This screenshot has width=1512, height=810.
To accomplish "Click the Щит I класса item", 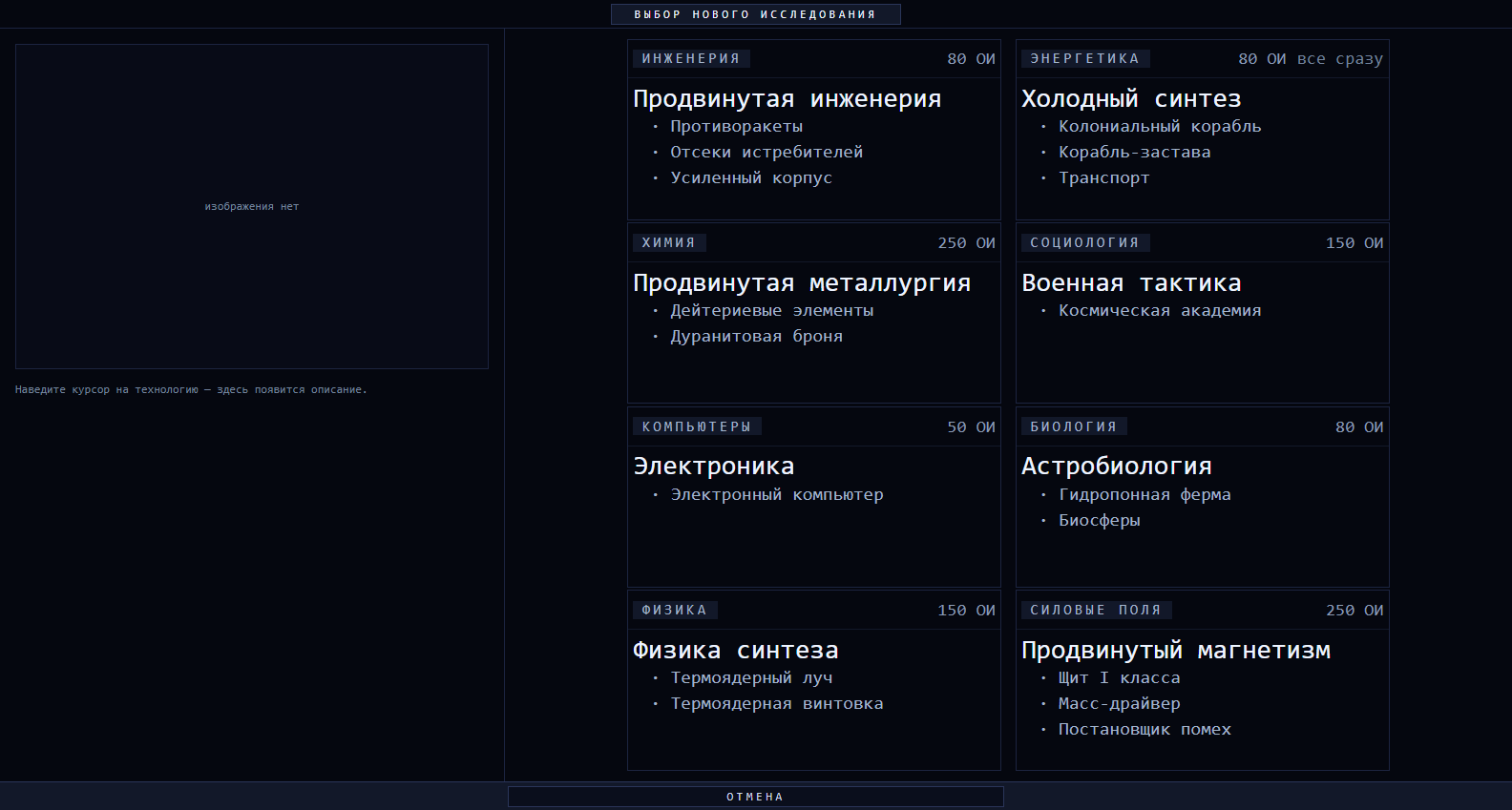I will (x=1119, y=677).
